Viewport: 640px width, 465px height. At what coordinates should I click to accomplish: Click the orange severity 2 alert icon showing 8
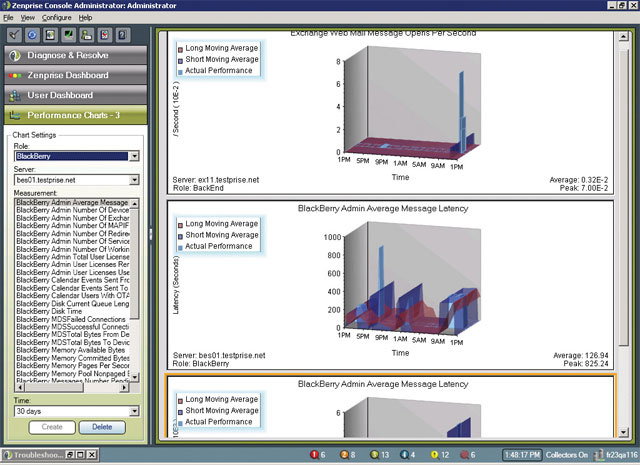(x=344, y=454)
